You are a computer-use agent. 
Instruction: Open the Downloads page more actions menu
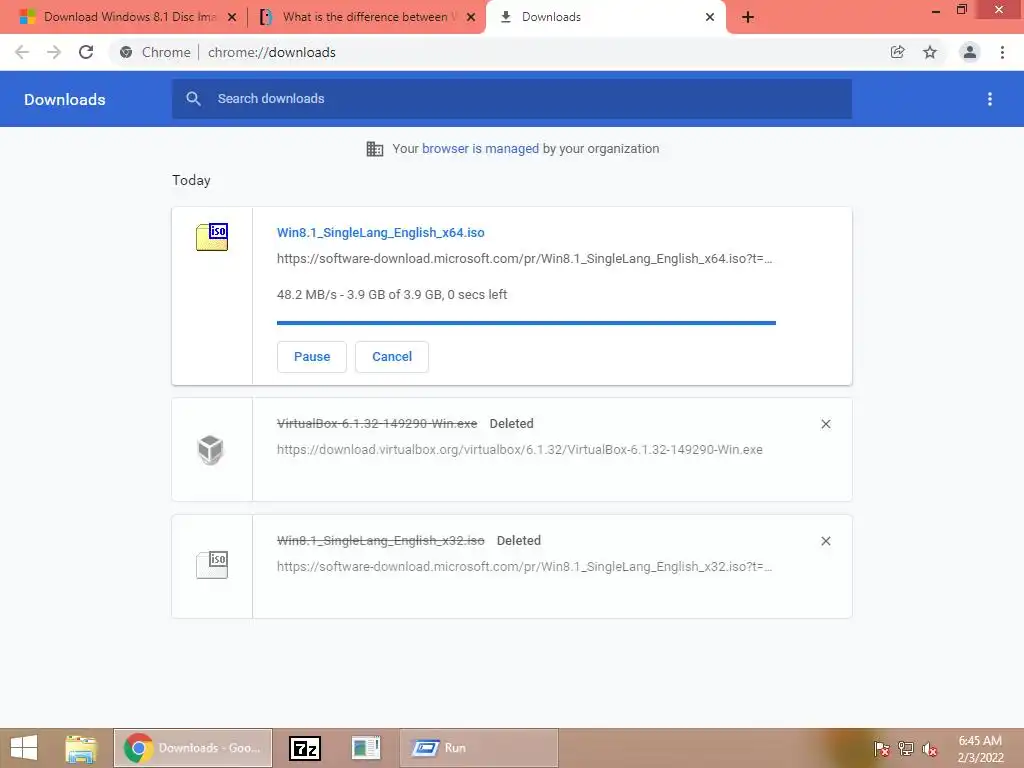click(990, 99)
